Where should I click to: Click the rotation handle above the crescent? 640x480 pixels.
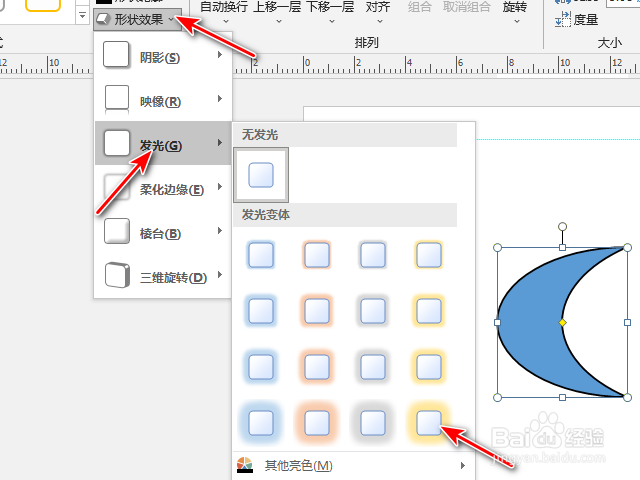(x=562, y=227)
